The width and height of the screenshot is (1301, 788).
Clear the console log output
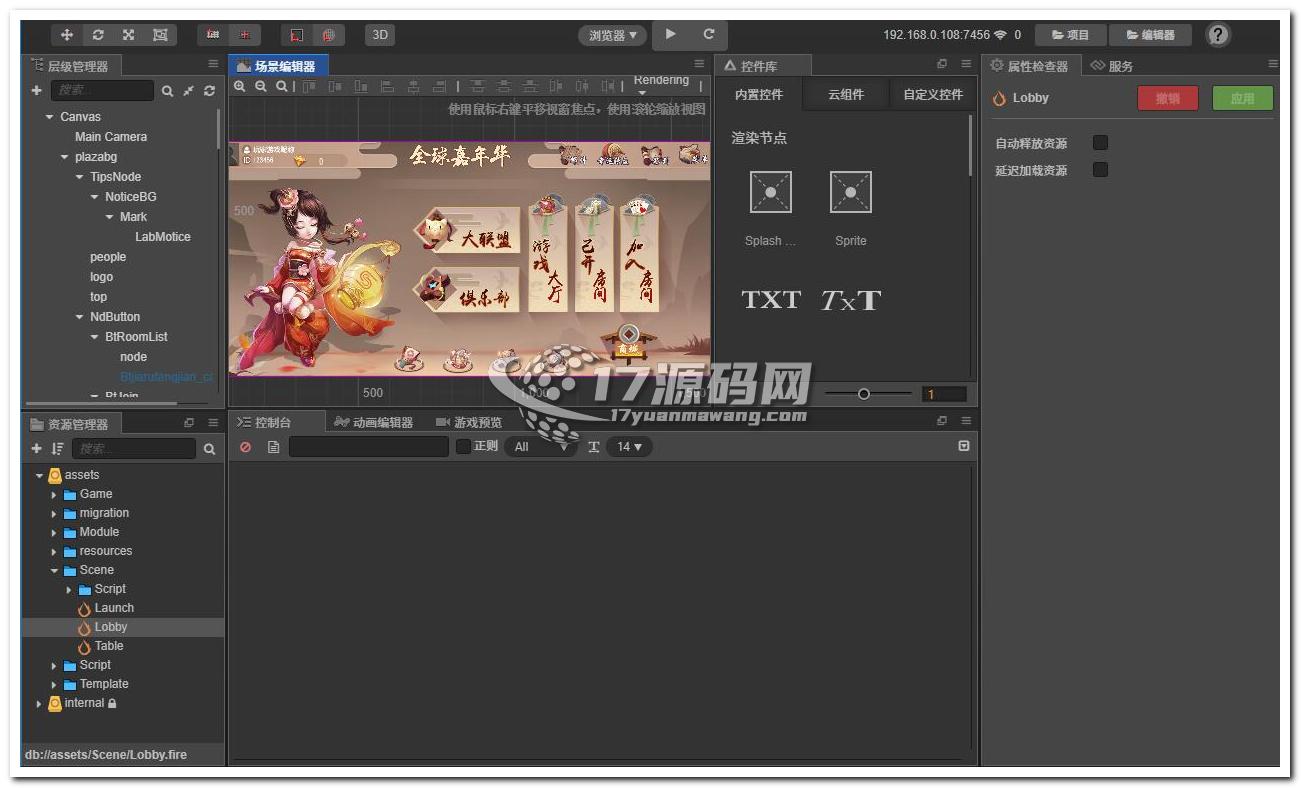tap(246, 447)
